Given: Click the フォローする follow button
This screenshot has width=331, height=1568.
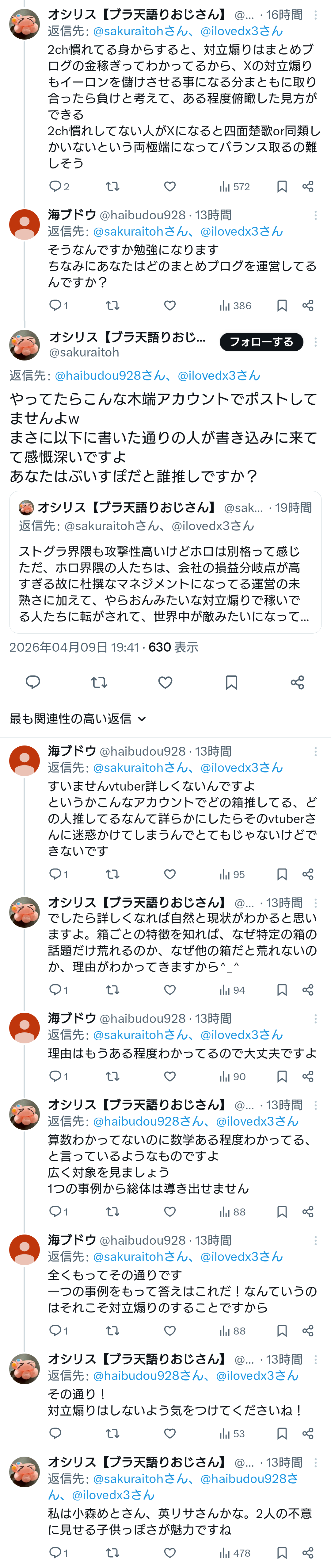Looking at the screenshot, I should coord(261,342).
